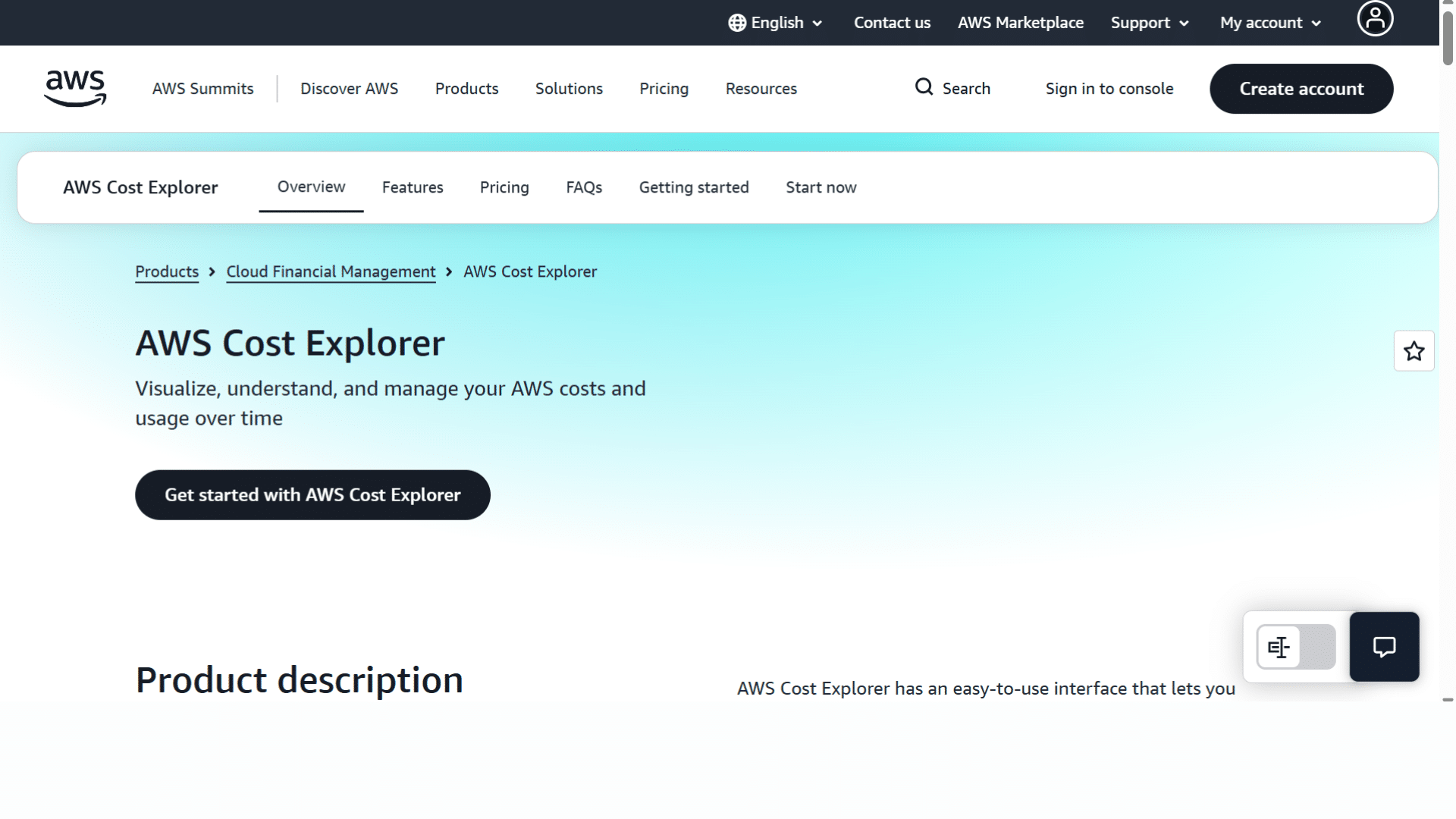Click the AWS Cost Explorer page heading
The image size is (1456, 819).
coord(290,343)
